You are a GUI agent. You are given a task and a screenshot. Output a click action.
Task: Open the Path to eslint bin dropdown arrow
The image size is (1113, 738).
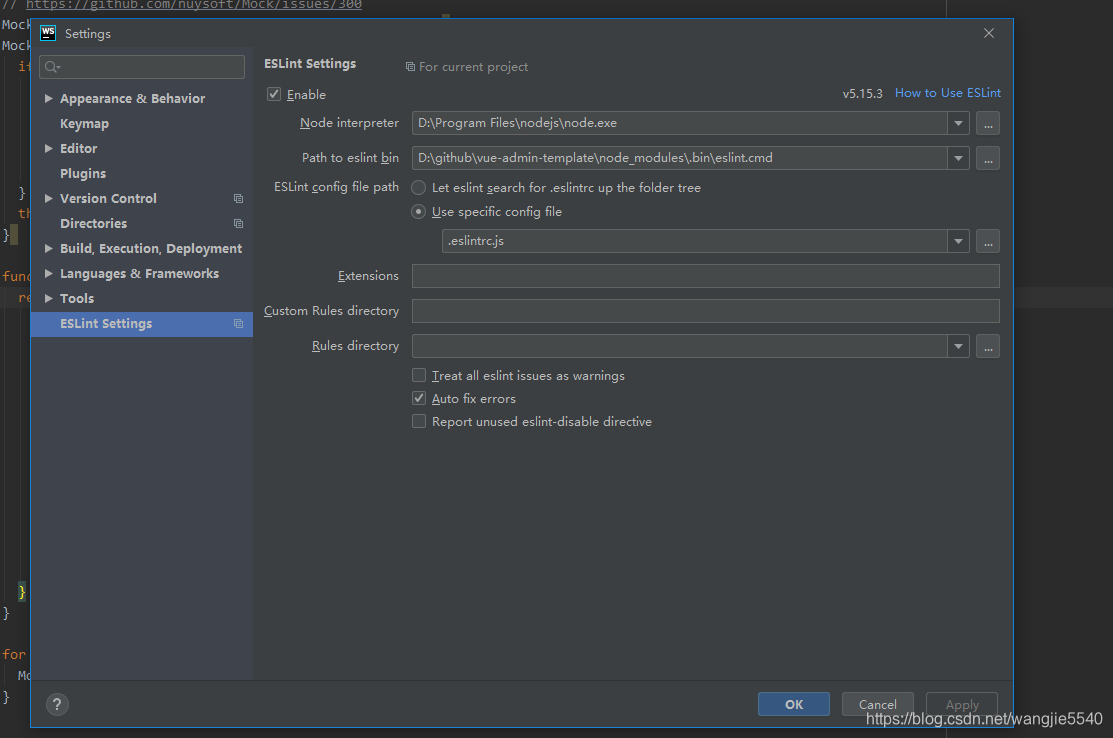[x=958, y=158]
